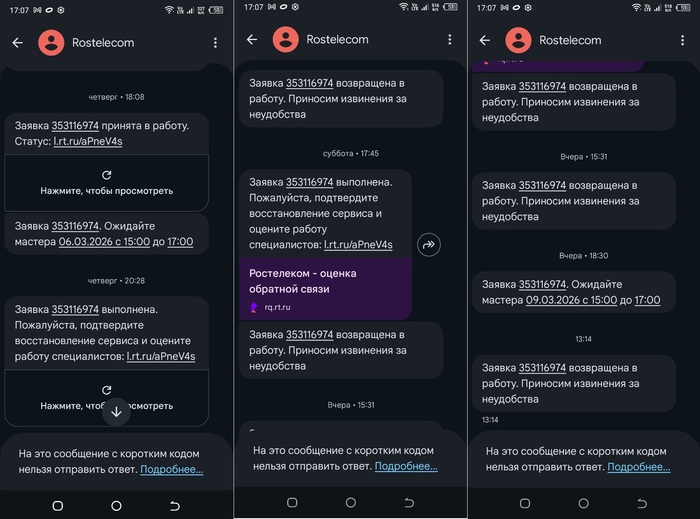Click "Подробнее..." in the left screenshot
The height and width of the screenshot is (519, 700).
171,469
